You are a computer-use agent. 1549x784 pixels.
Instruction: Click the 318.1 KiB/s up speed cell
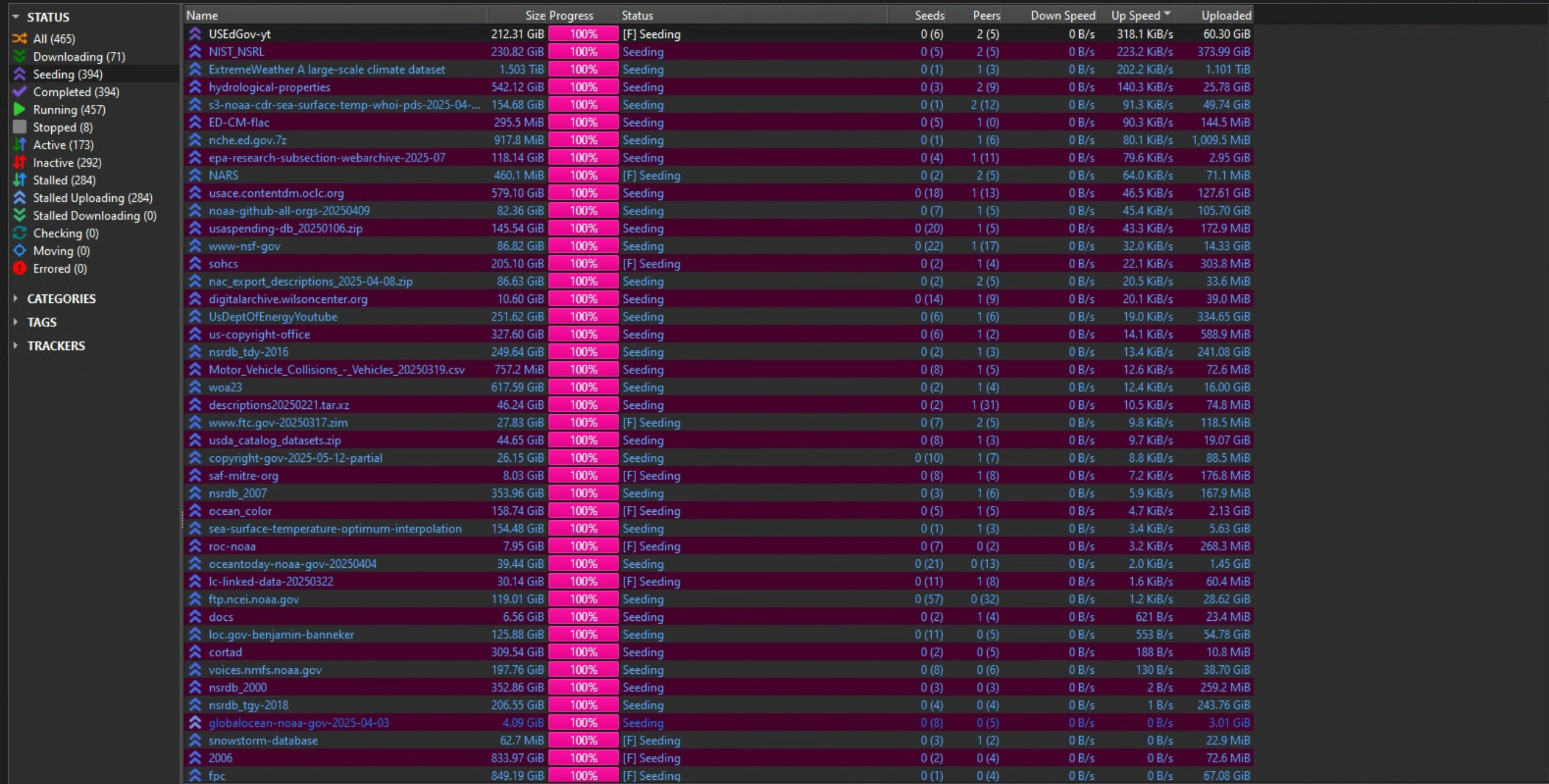coord(1144,34)
